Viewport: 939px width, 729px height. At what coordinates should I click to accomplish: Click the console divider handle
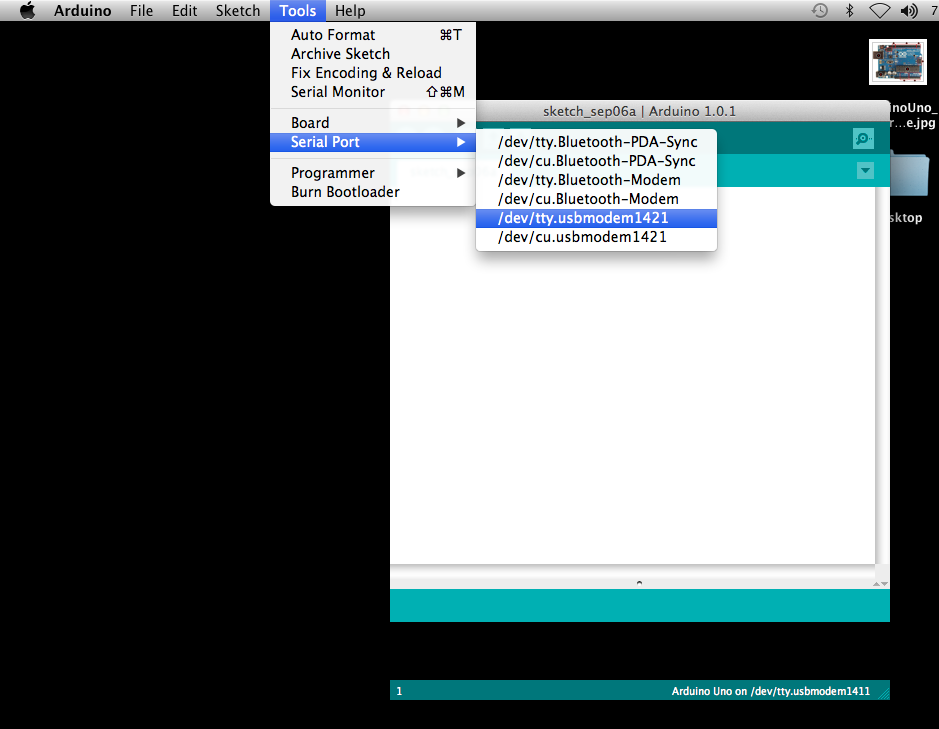(x=640, y=582)
